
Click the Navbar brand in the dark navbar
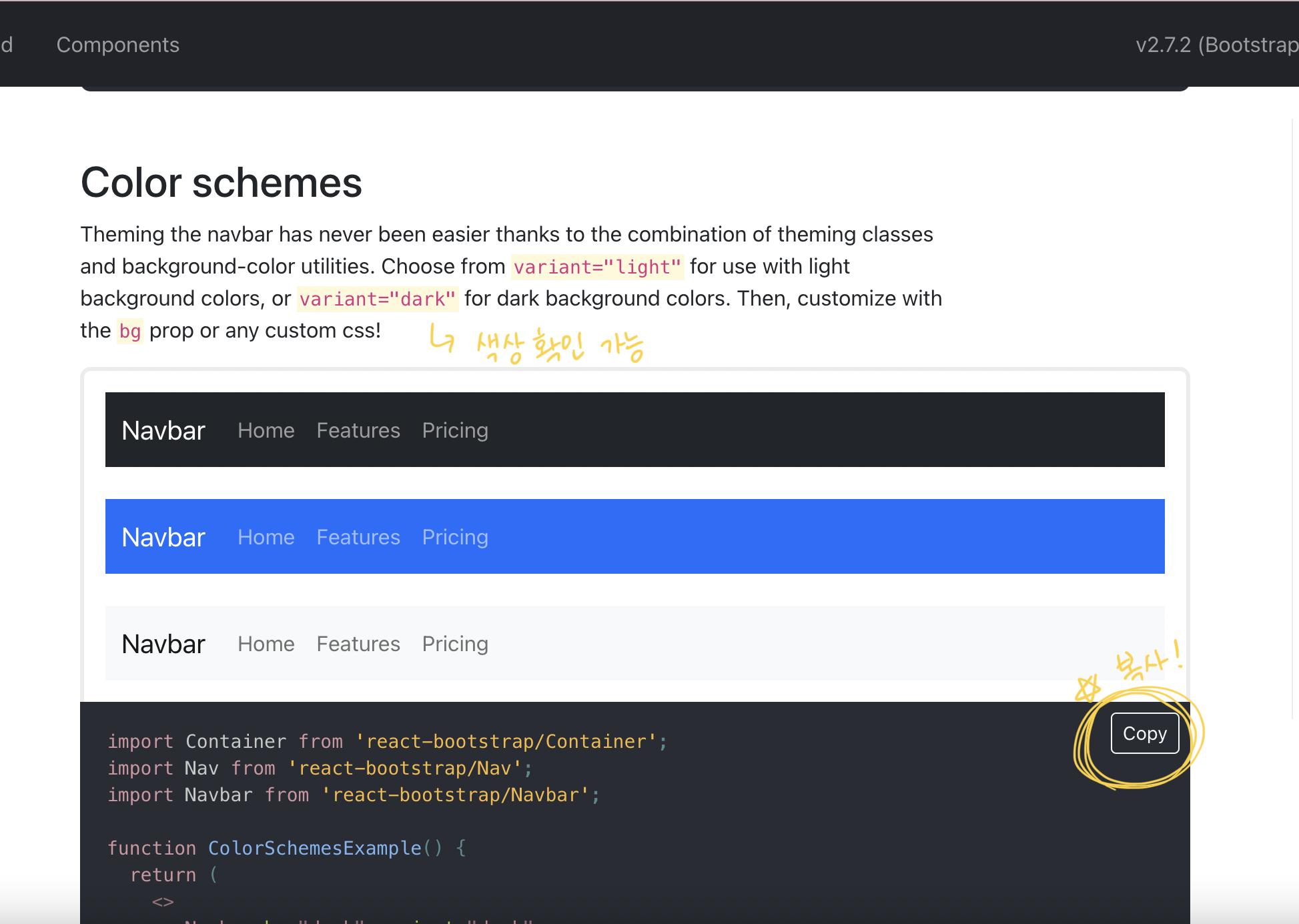163,430
